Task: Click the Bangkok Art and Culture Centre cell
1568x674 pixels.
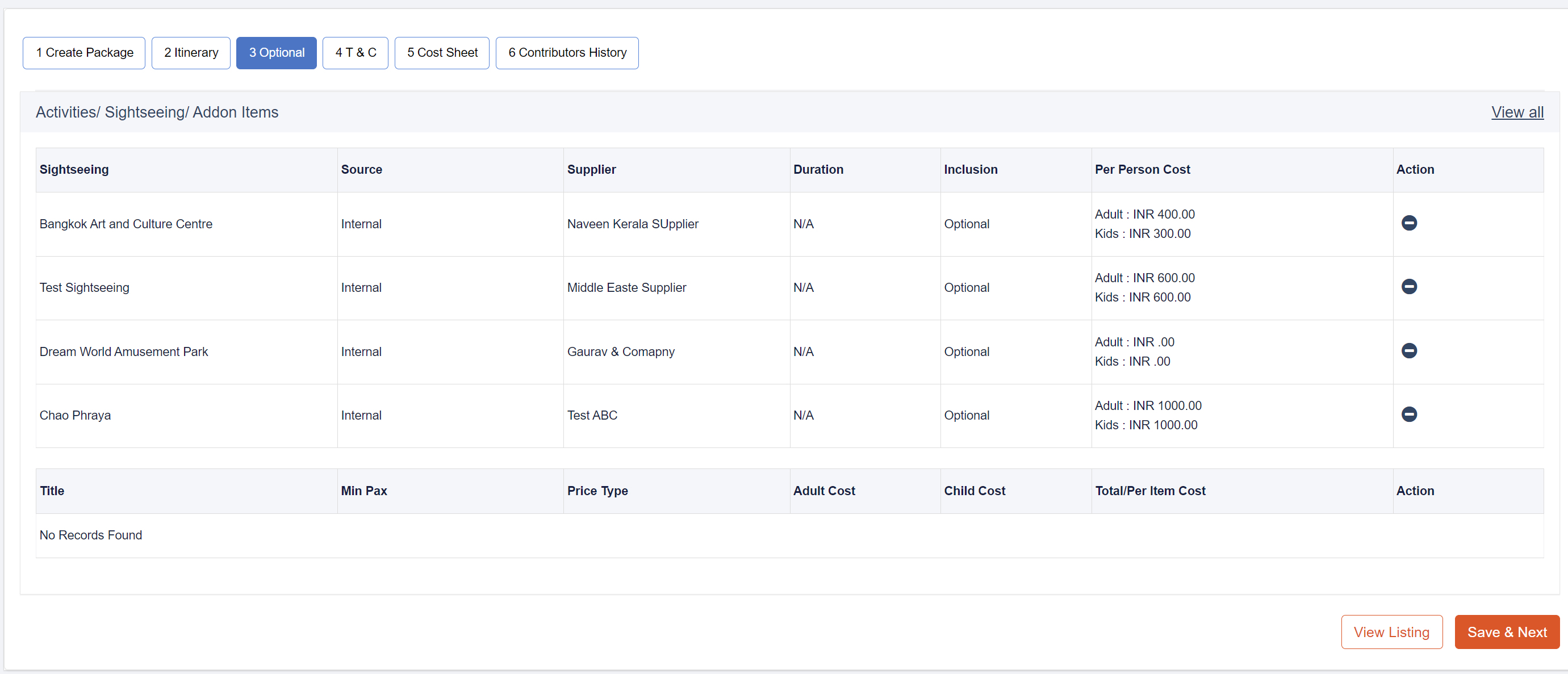Action: pos(126,224)
